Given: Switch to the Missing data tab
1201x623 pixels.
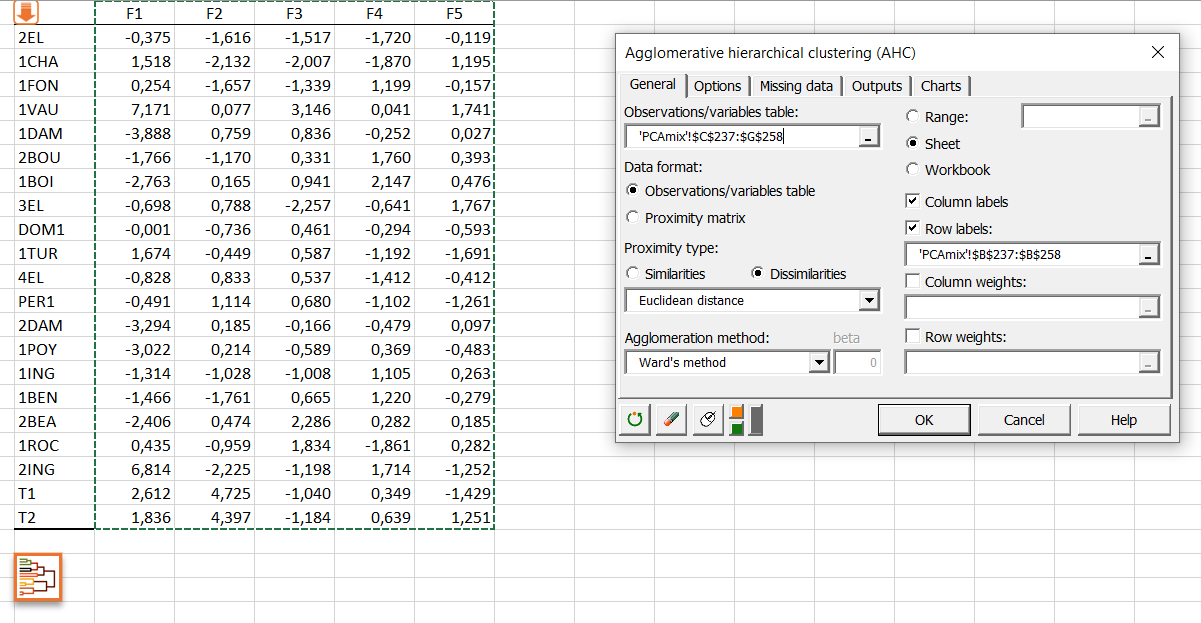Looking at the screenshot, I should click(796, 86).
